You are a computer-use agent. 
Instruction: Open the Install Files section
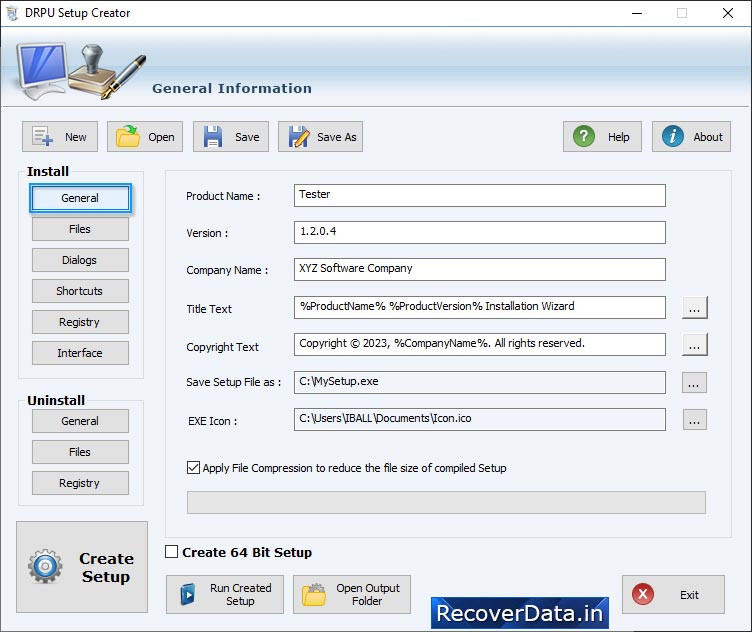(80, 229)
